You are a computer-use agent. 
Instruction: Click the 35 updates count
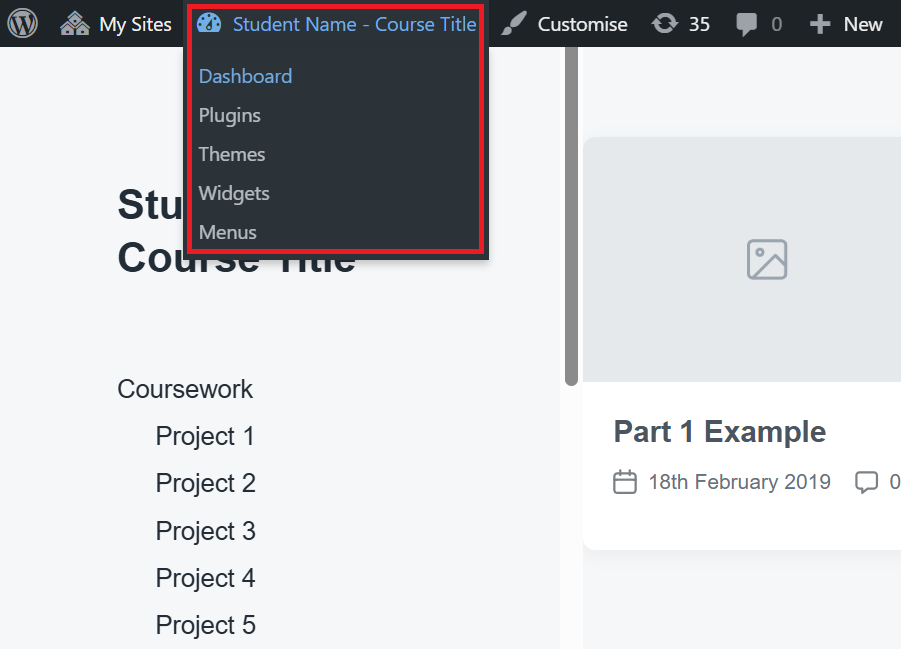pyautogui.click(x=699, y=24)
